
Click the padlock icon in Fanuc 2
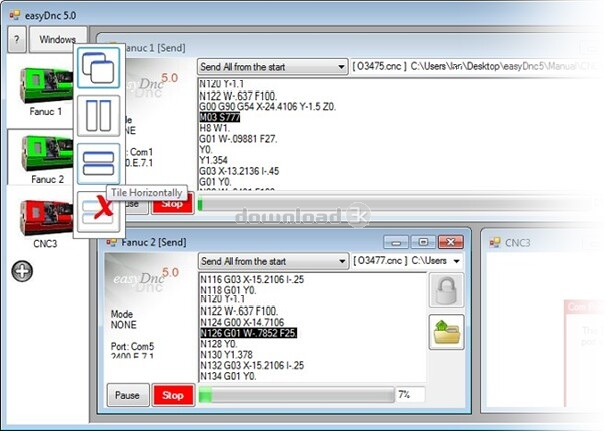click(x=446, y=290)
